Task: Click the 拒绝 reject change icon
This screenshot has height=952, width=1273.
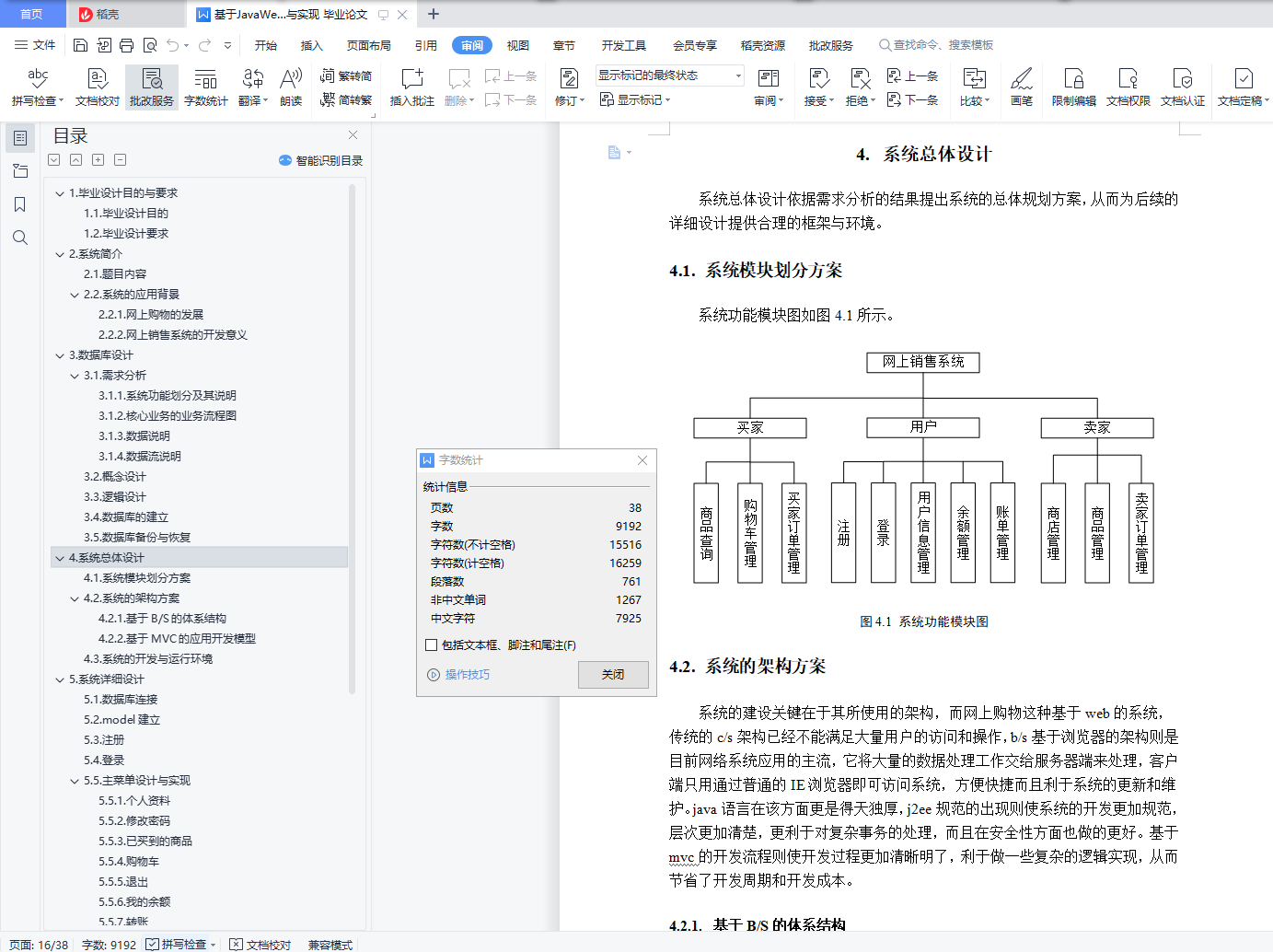Action: (860, 79)
